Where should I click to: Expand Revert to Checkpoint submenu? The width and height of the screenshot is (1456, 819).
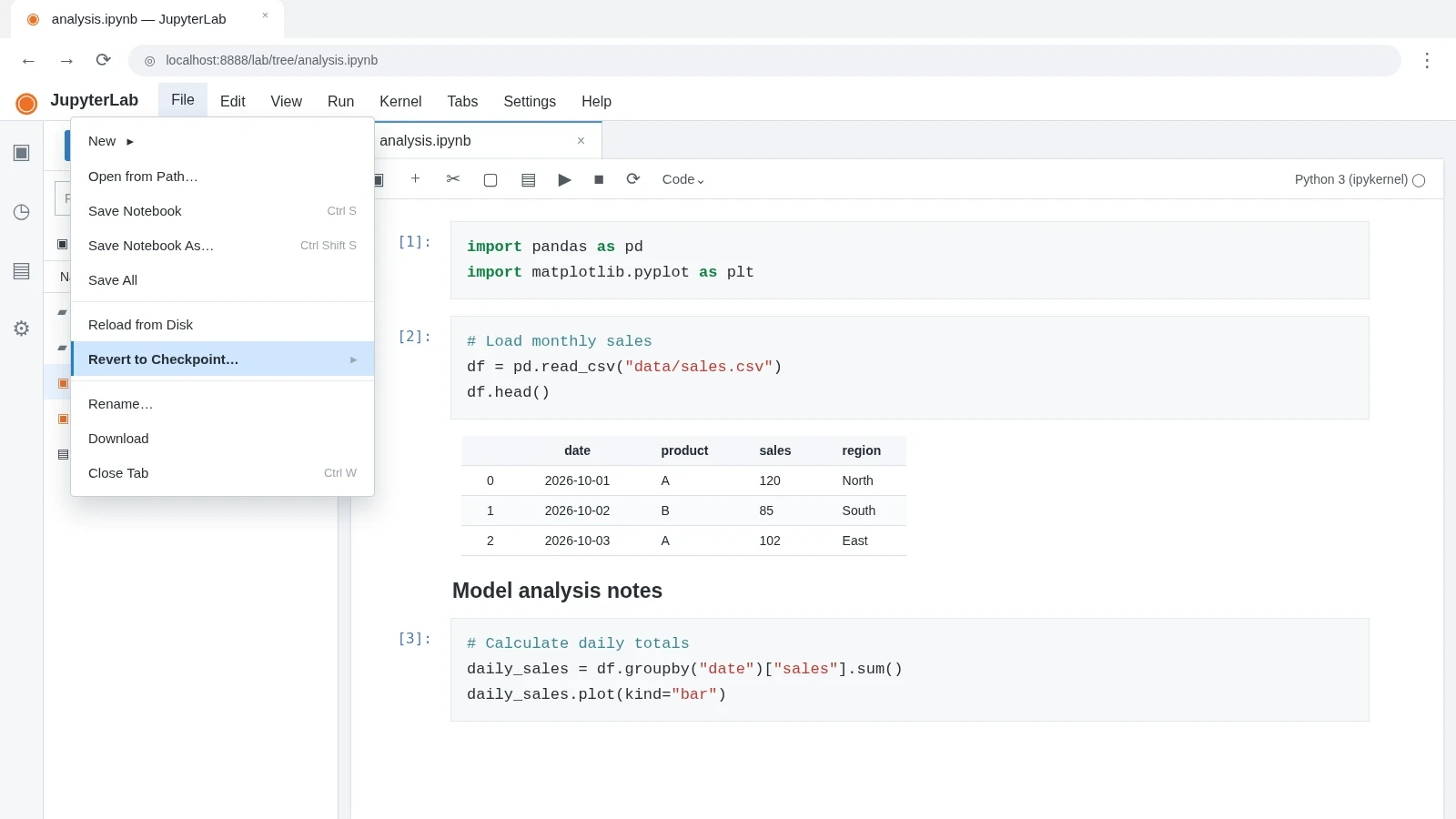click(x=222, y=359)
